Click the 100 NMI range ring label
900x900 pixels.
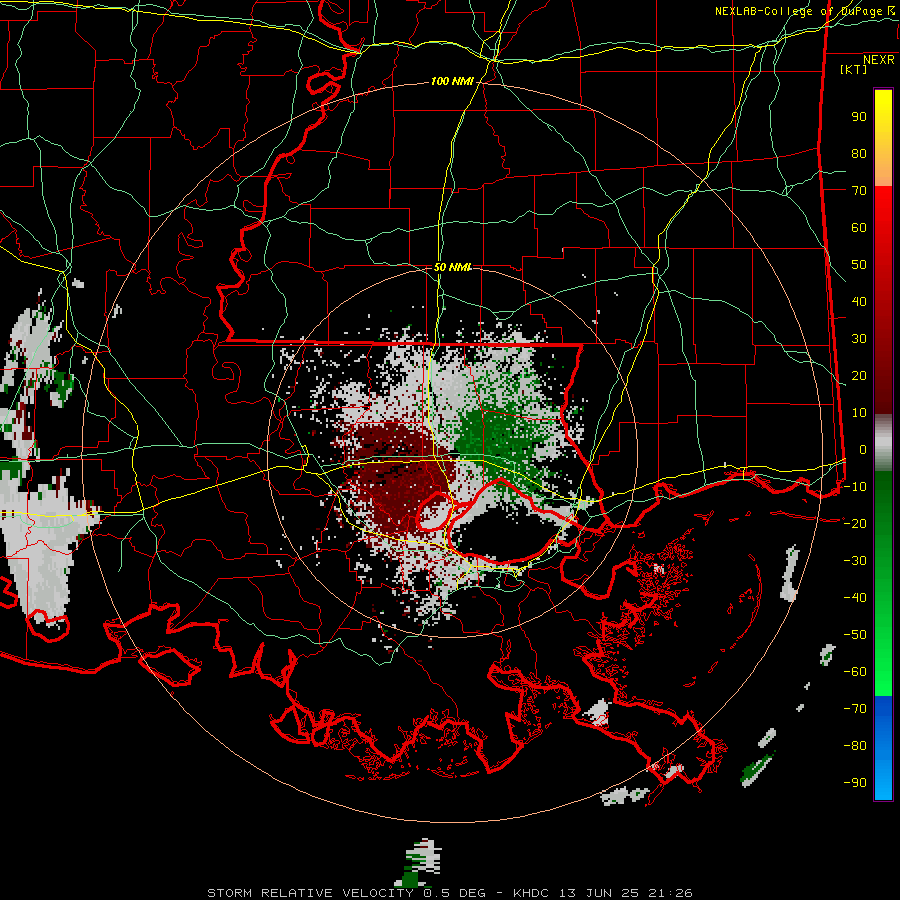pyautogui.click(x=452, y=82)
